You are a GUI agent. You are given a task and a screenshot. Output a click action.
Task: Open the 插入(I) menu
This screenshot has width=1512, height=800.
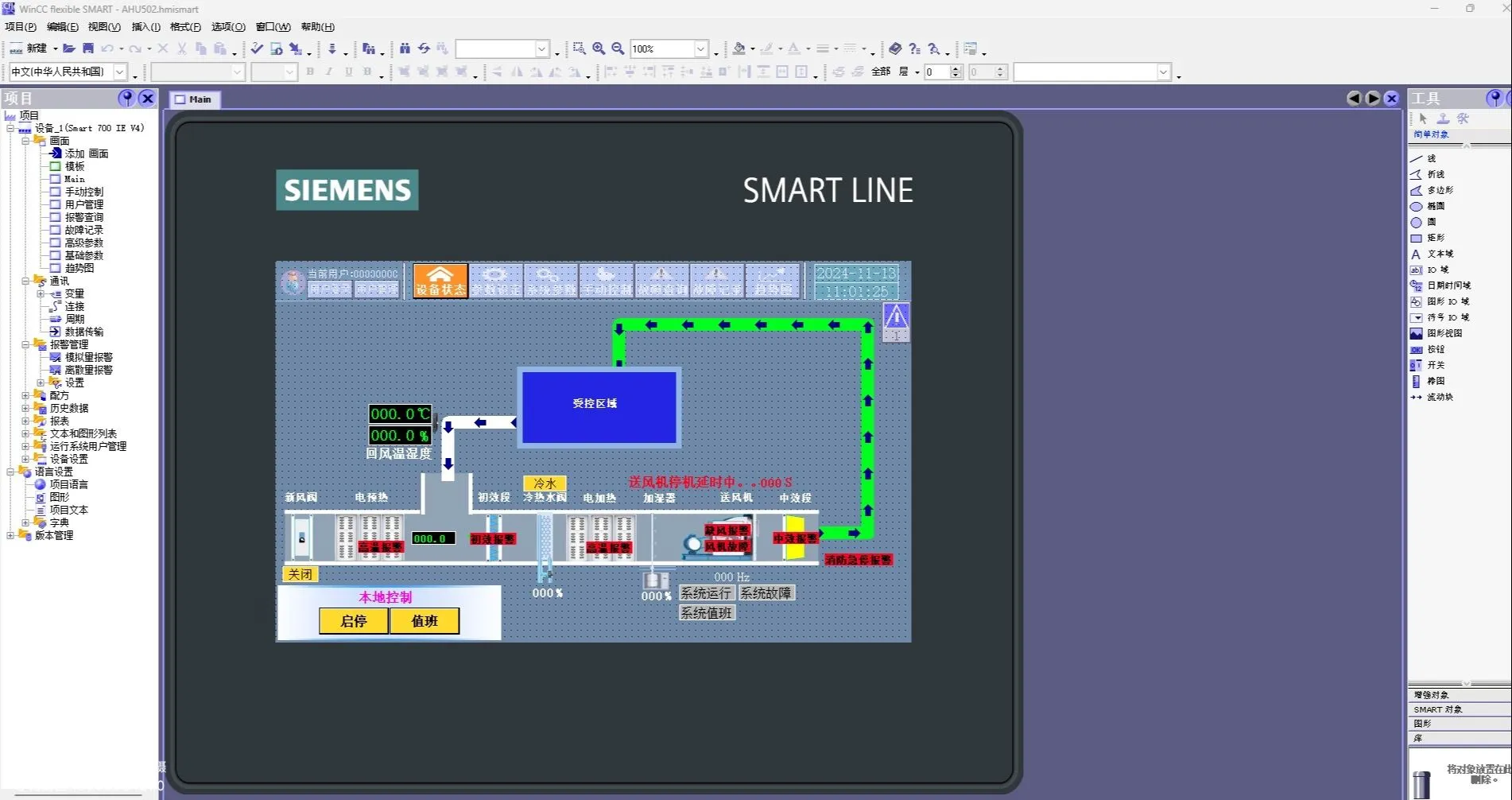point(145,27)
